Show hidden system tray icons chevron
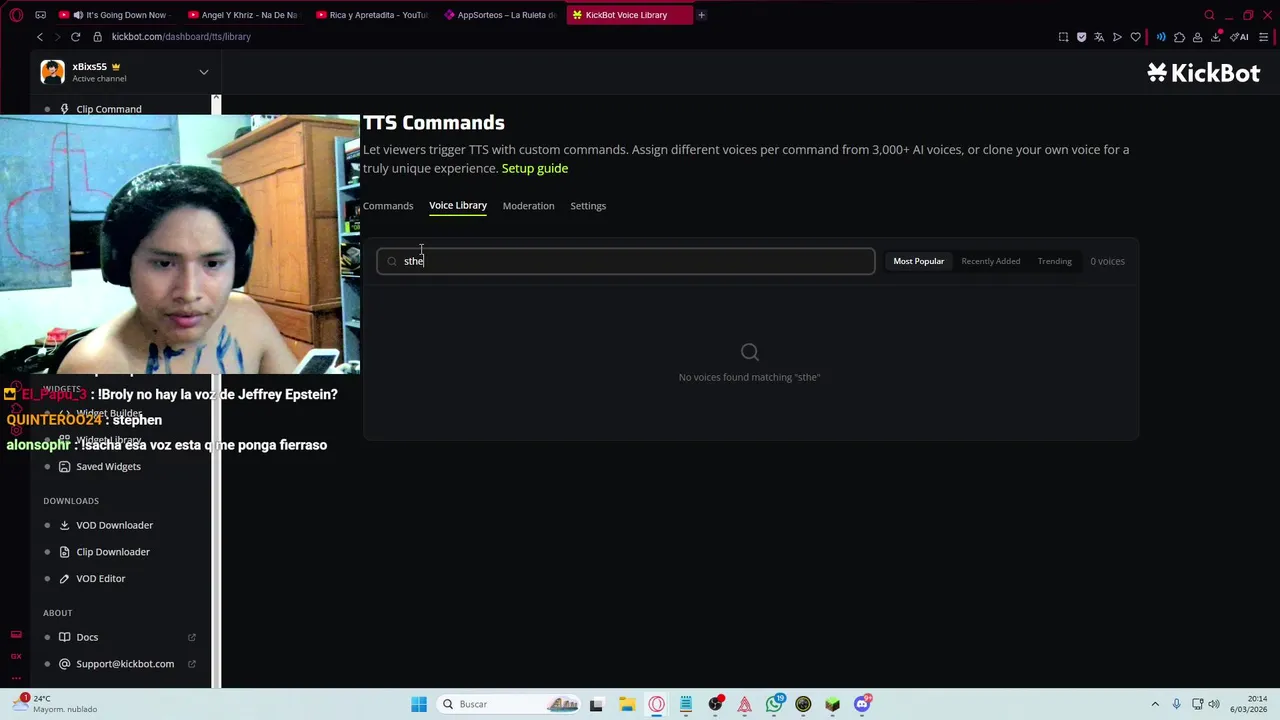The width and height of the screenshot is (1280, 720). point(1155,704)
